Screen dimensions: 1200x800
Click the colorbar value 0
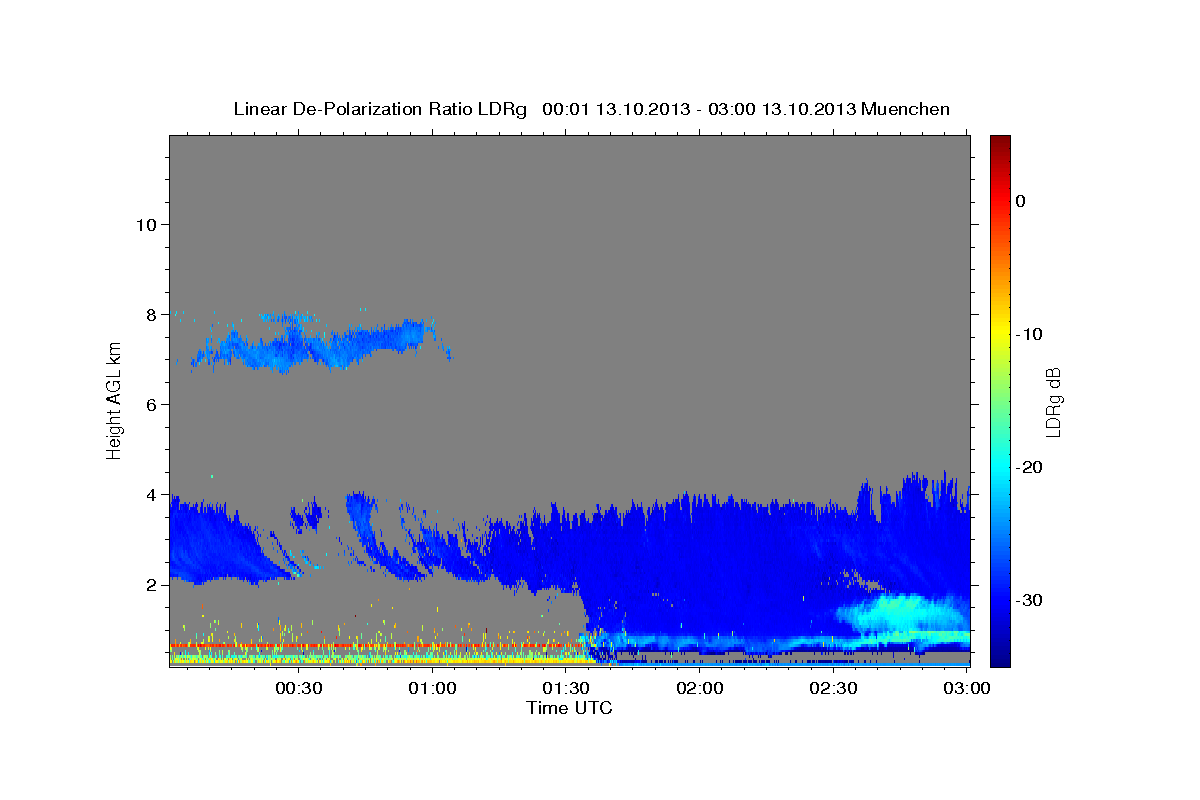tap(1021, 201)
